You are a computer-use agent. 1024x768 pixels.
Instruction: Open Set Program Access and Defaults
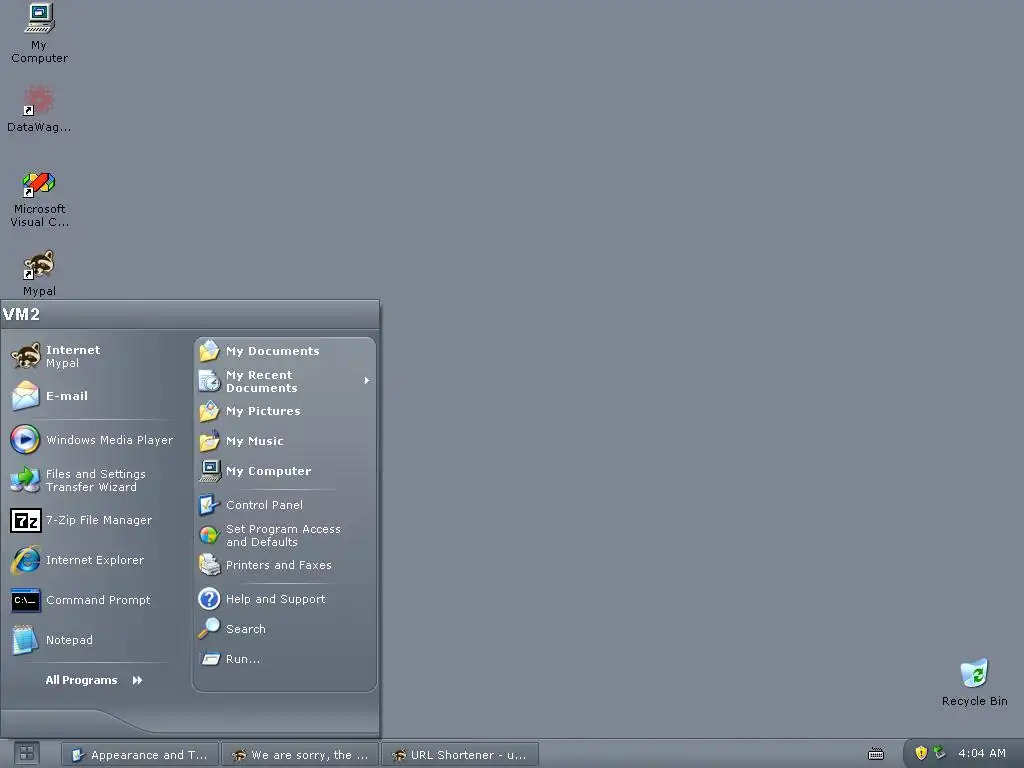[285, 536]
